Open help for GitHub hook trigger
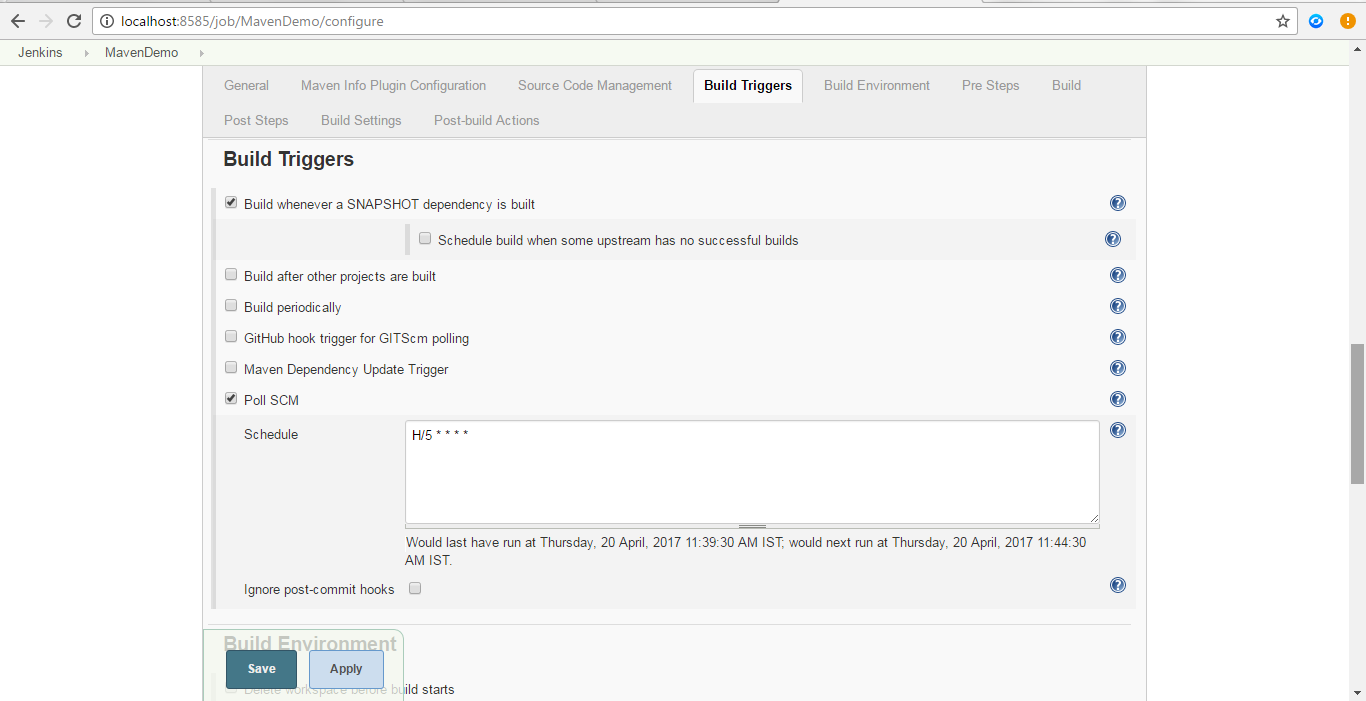Screen dimensions: 1366x701 click(1118, 337)
